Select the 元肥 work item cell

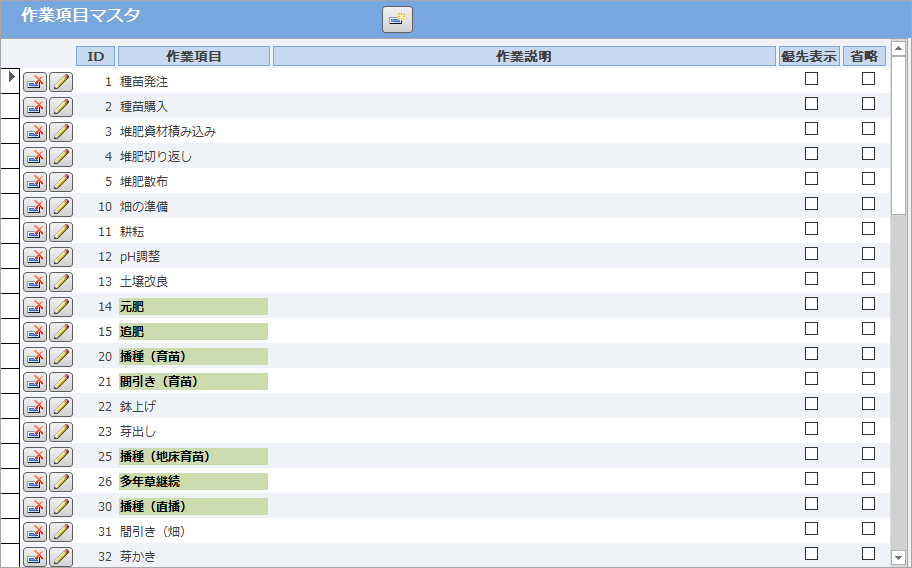193,307
